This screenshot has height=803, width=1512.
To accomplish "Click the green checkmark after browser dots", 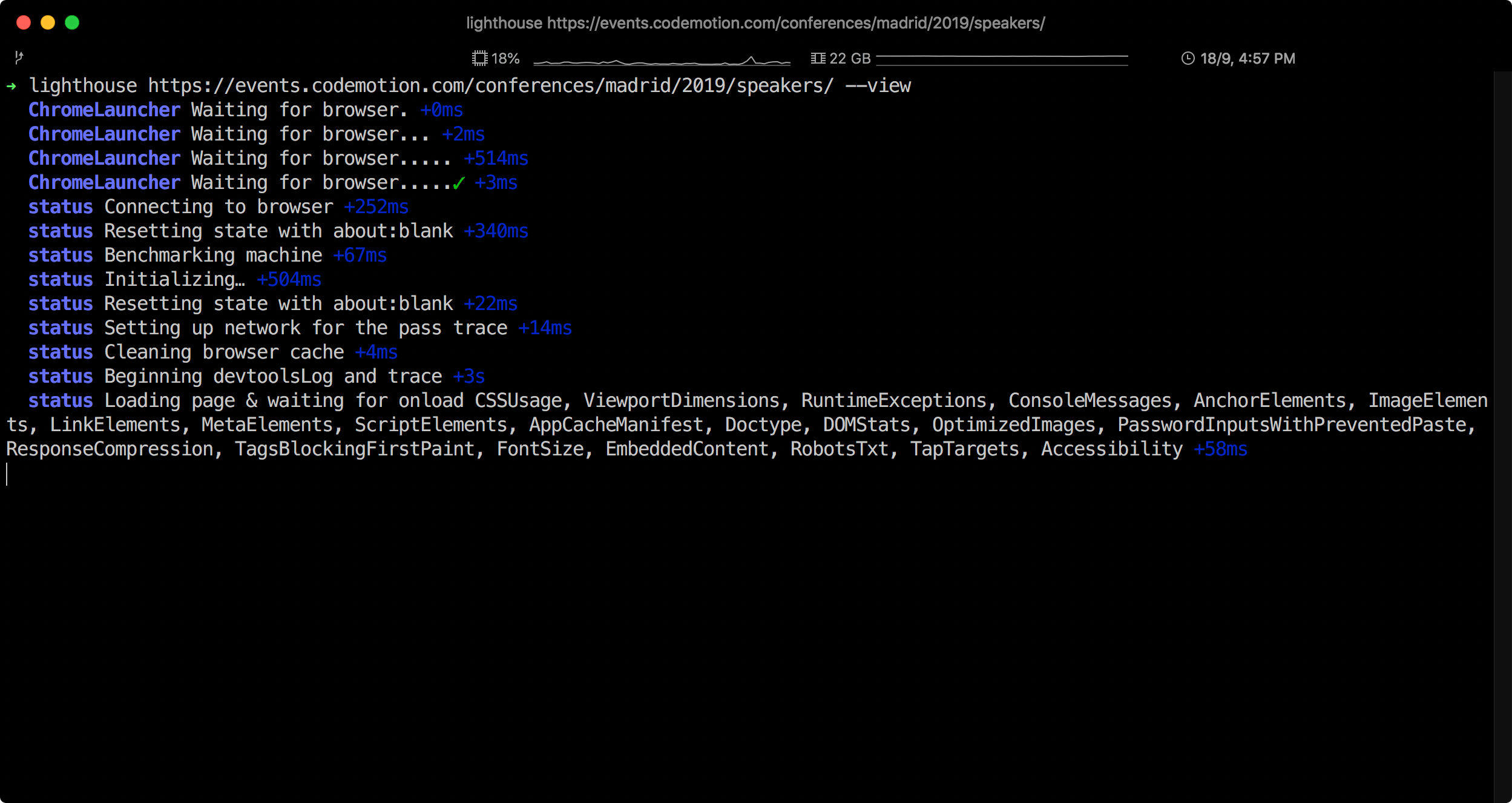I will click(459, 183).
